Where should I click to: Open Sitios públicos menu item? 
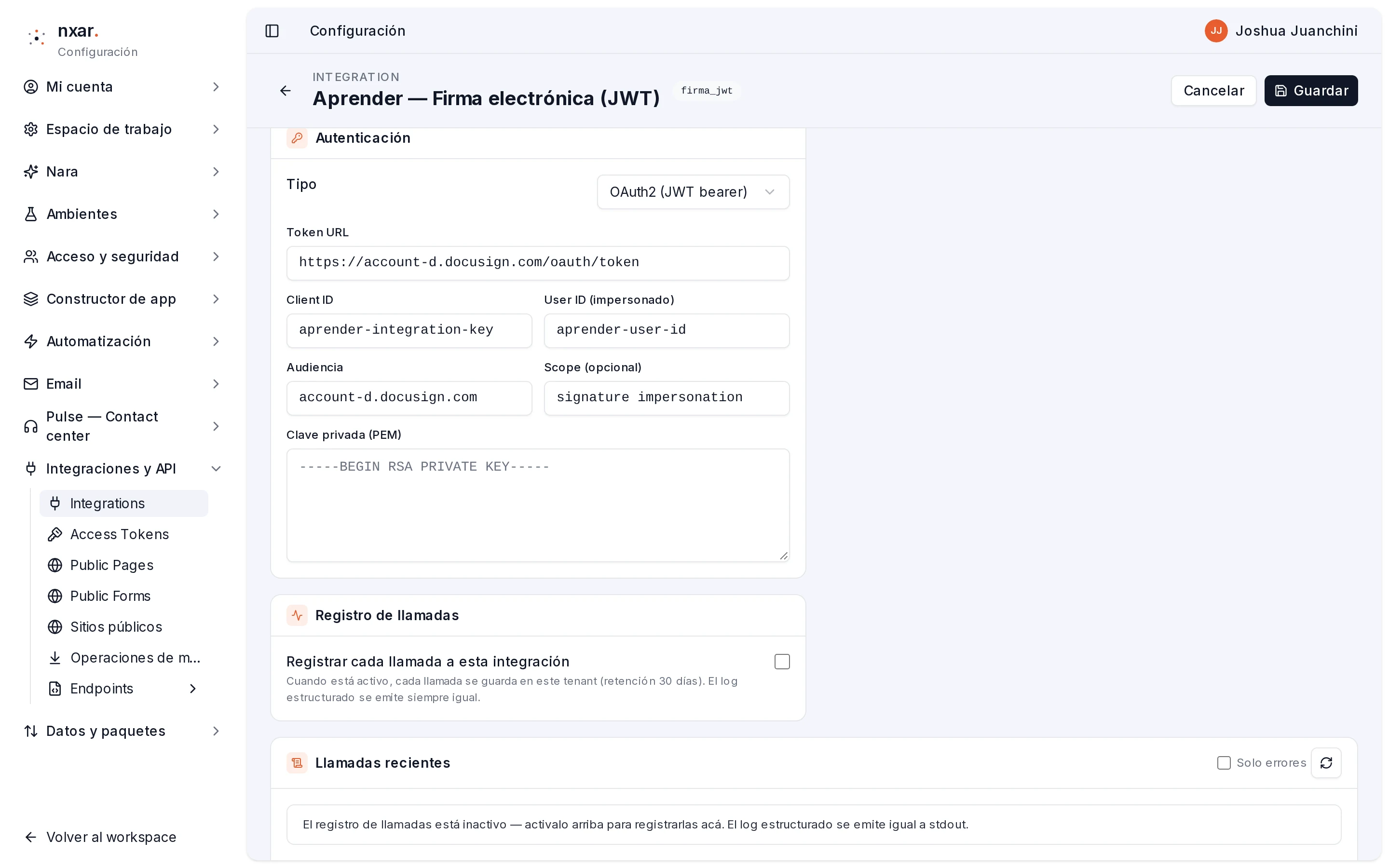click(x=123, y=627)
